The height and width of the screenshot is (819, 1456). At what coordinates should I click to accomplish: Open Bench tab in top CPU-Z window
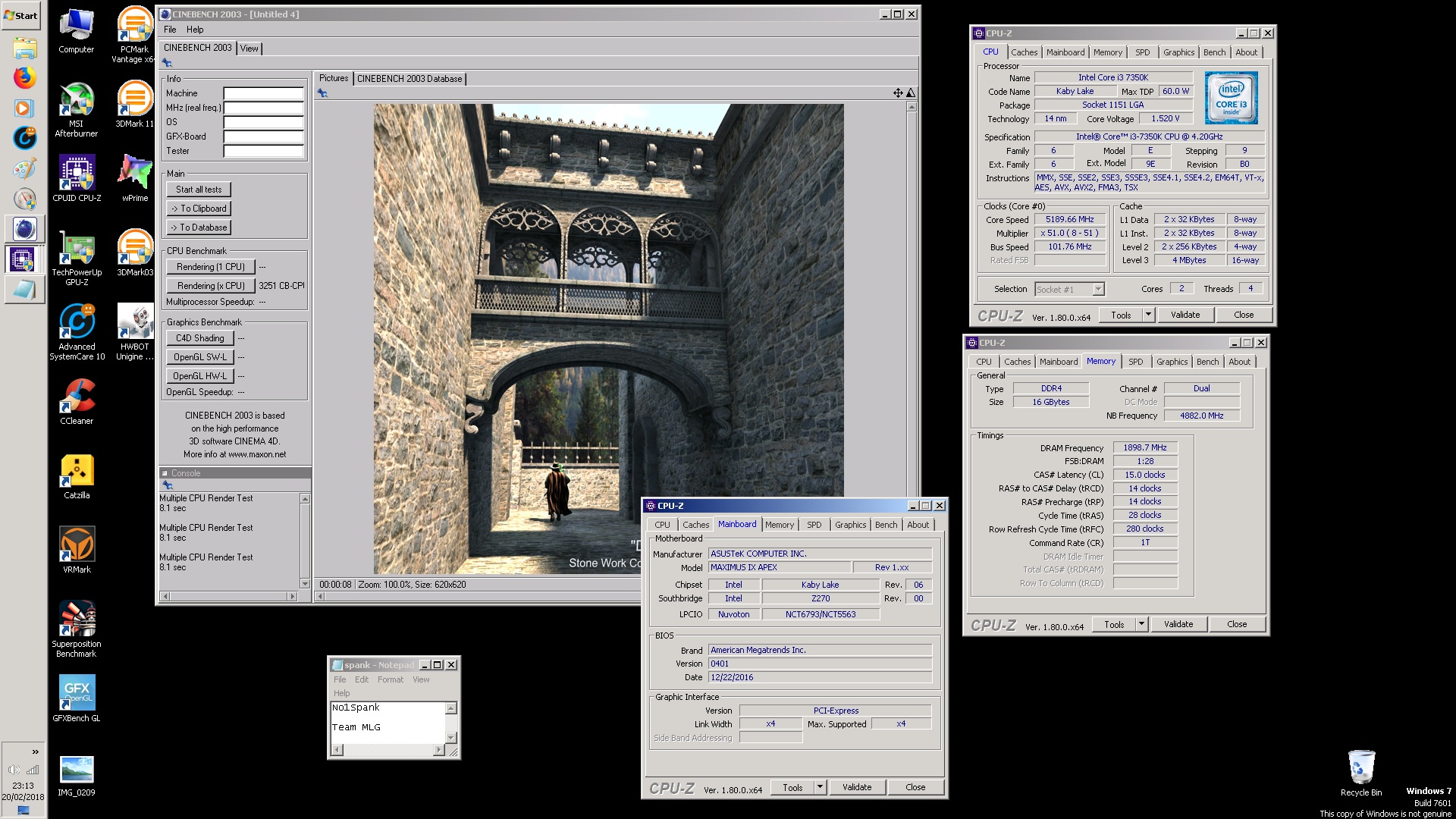coord(1214,52)
